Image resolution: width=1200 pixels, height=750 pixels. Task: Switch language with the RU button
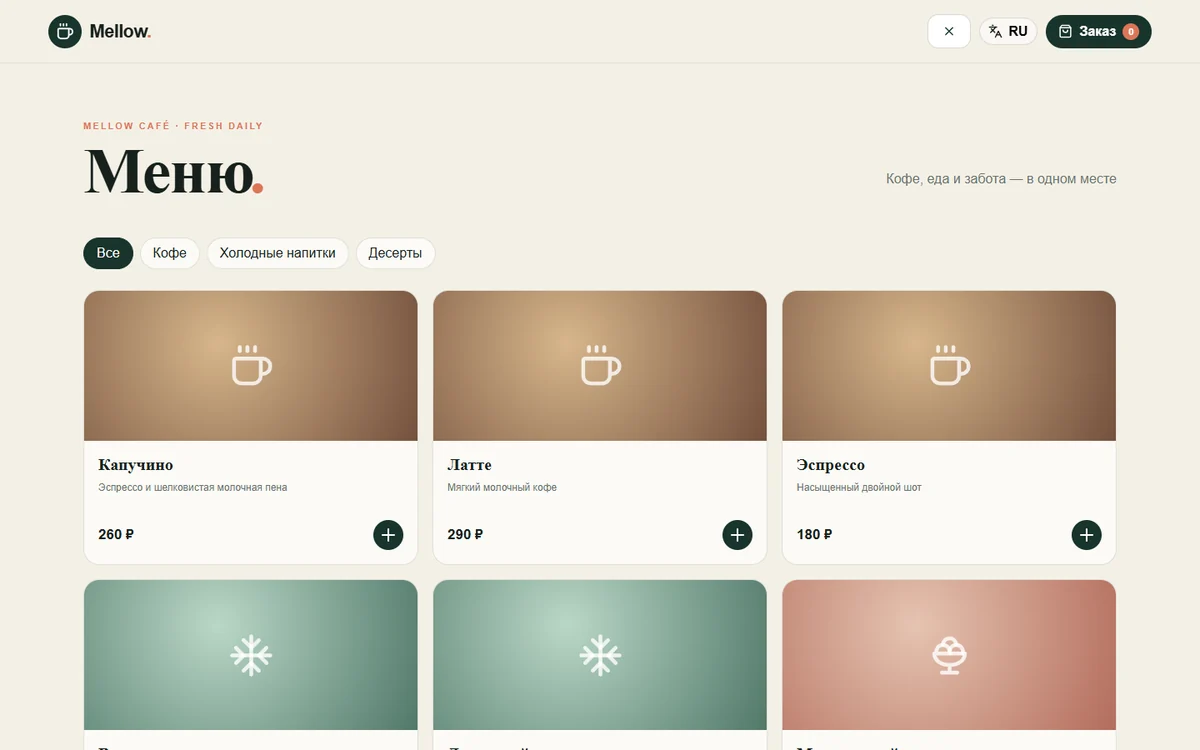click(1008, 31)
